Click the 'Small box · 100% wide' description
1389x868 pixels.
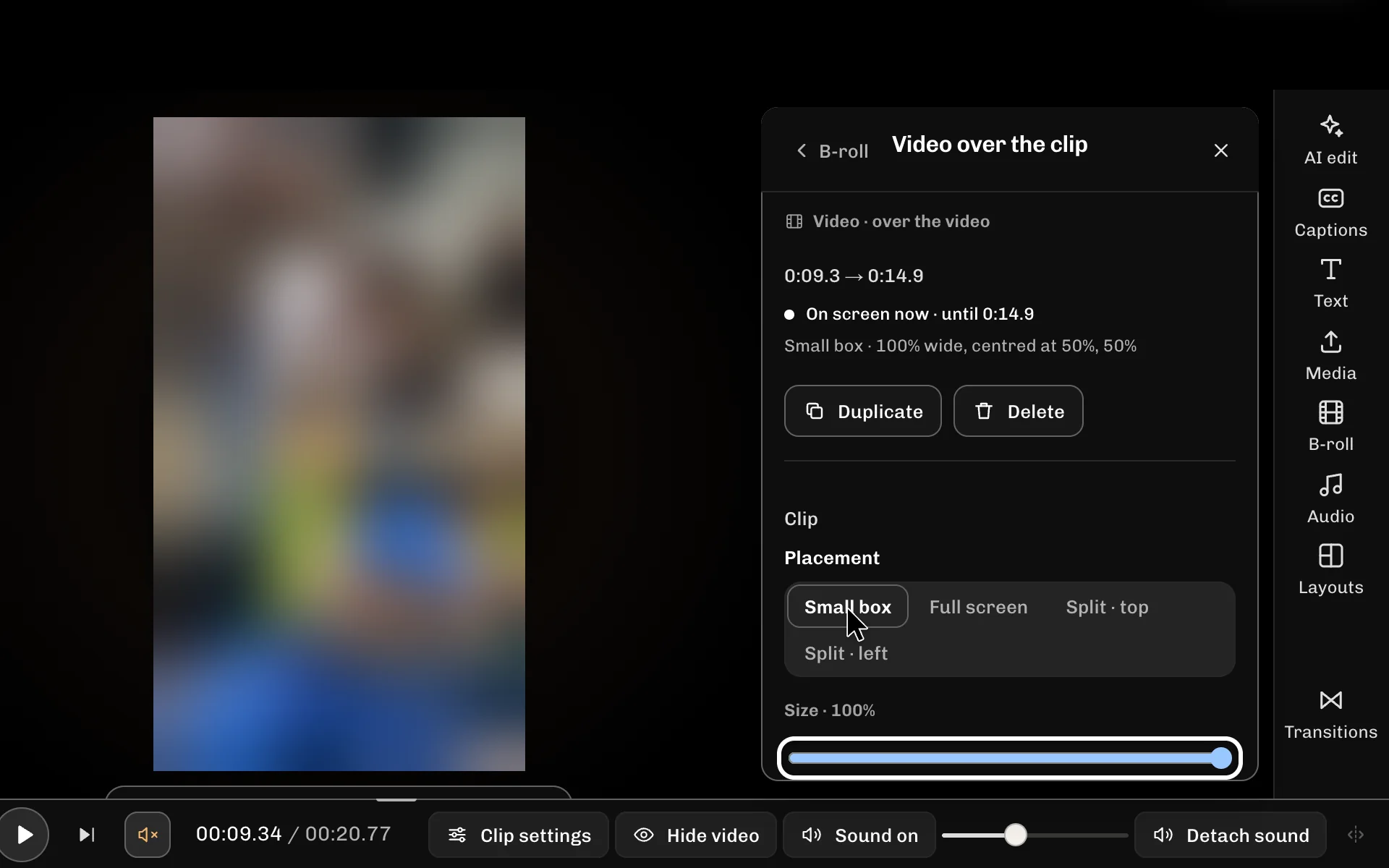(x=960, y=346)
